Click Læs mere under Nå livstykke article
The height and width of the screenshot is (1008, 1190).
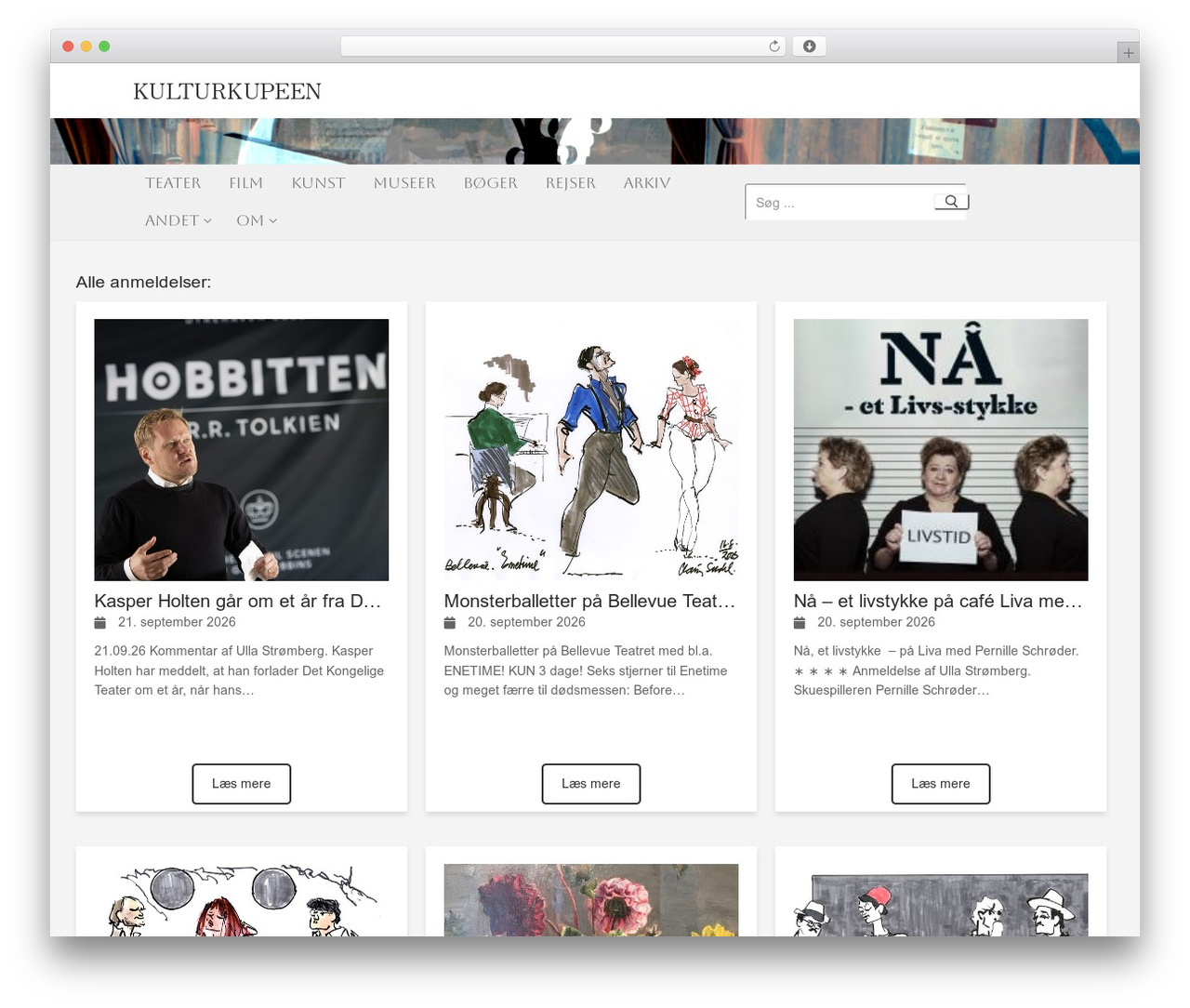coord(941,784)
